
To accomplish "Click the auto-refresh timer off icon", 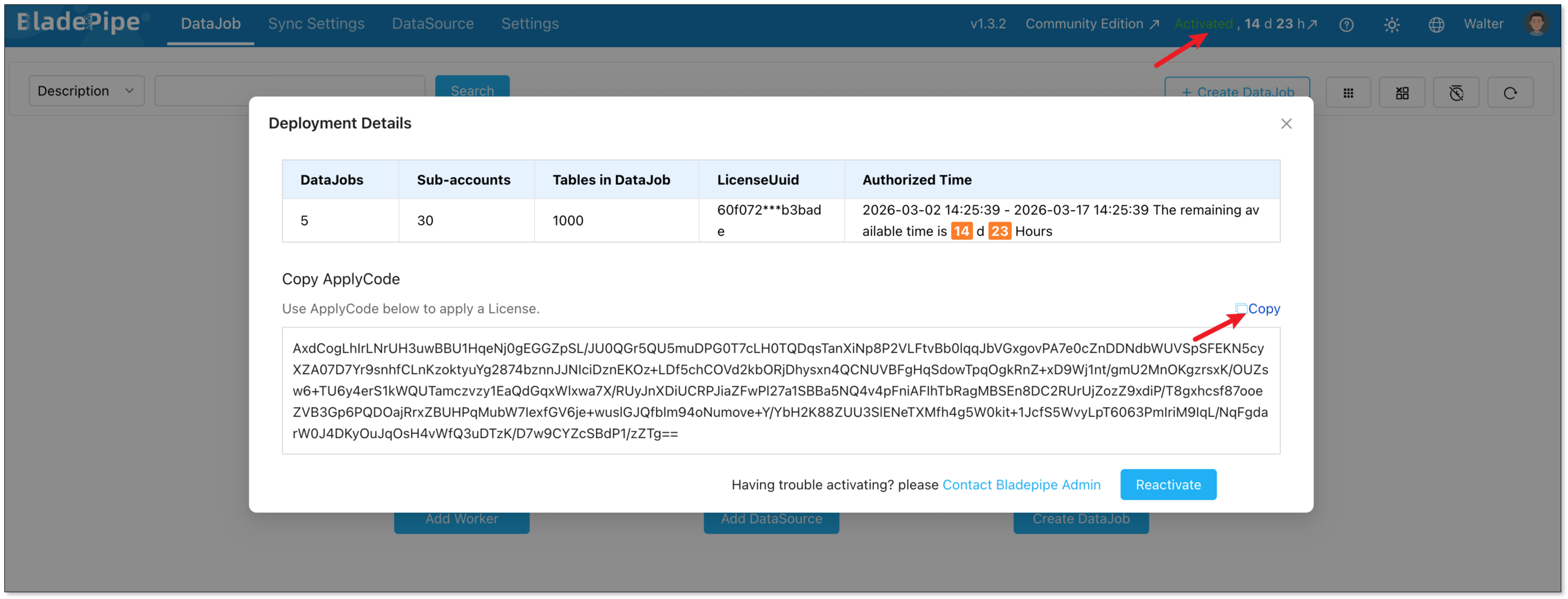I will [1456, 93].
